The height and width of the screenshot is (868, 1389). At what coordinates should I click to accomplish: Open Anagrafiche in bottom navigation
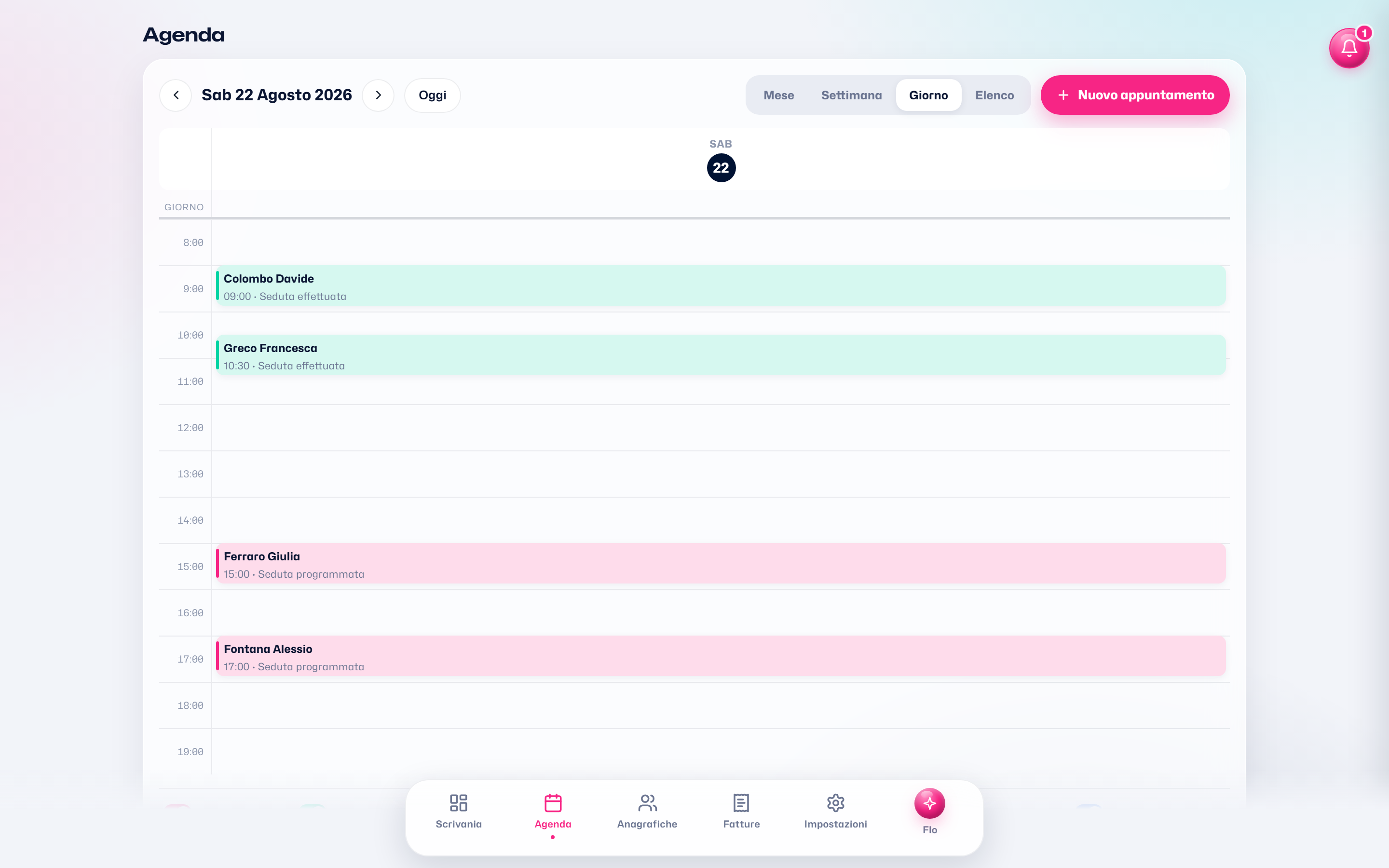[x=647, y=811]
